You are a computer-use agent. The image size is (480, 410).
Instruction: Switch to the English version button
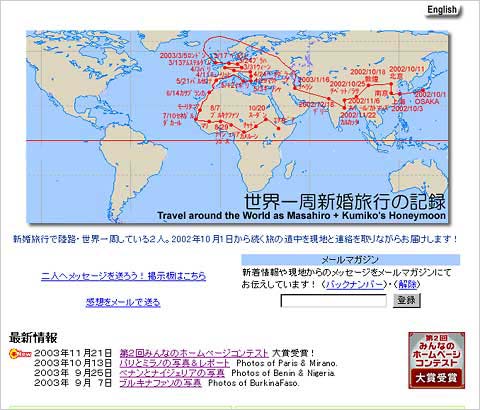442,10
